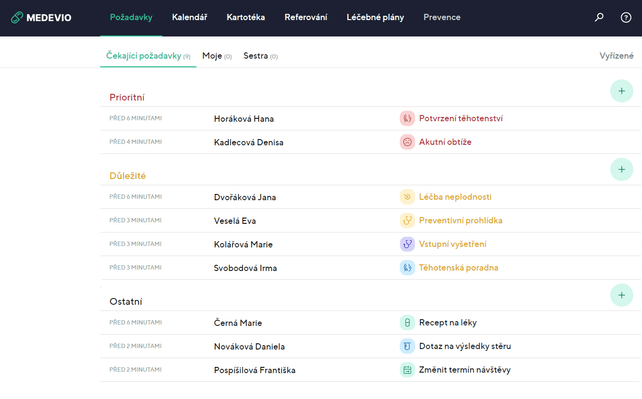Click the Léčba neplodnosti icon

(x=407, y=197)
